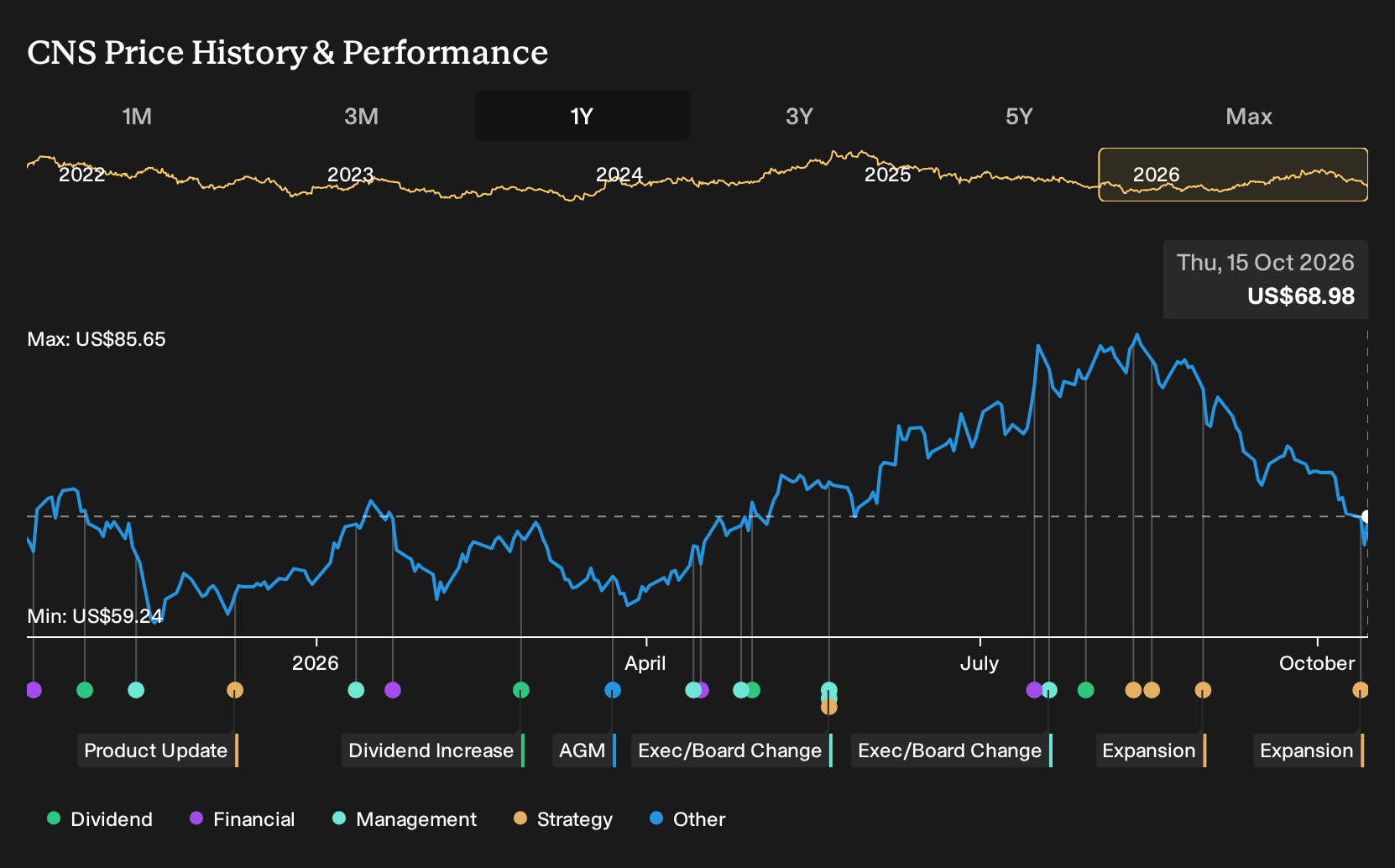The height and width of the screenshot is (868, 1395).
Task: Click the purple Financial marker between 2026 and April
Action: (x=393, y=690)
